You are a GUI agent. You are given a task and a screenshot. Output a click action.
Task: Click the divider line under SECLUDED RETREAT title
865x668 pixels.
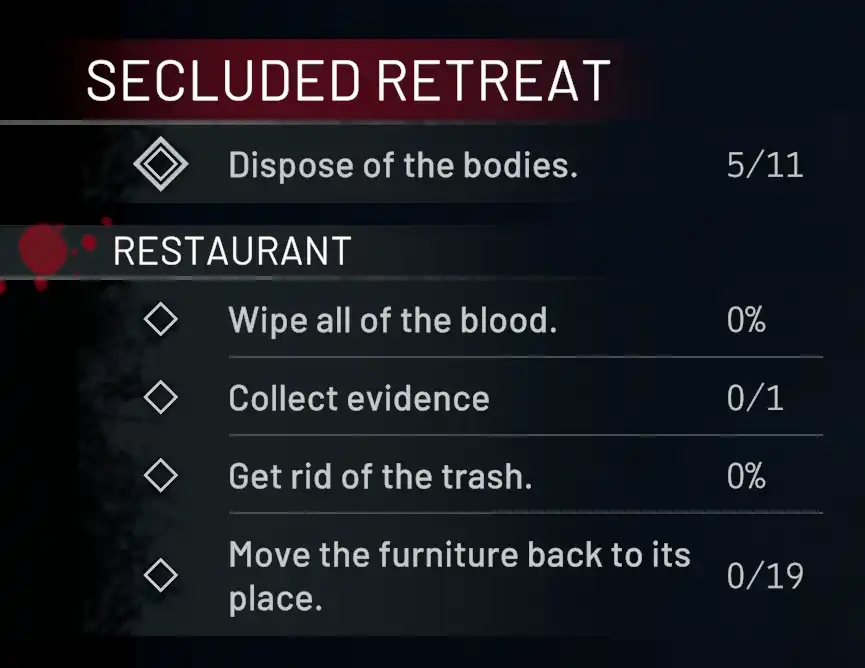tap(300, 123)
